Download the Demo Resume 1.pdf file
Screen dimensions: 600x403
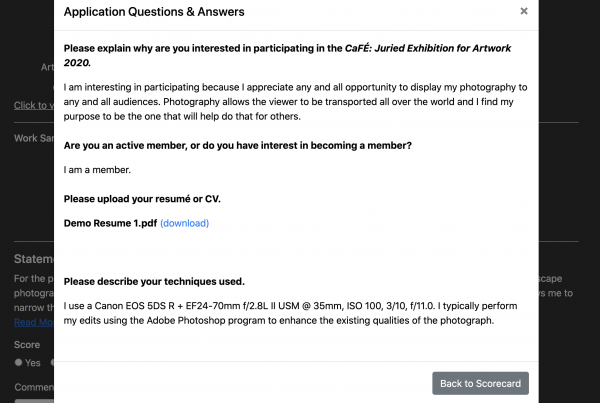pyautogui.click(x=184, y=223)
